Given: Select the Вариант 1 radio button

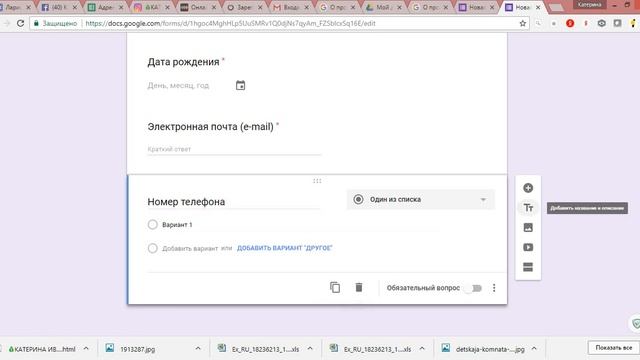Looking at the screenshot, I should [153, 224].
